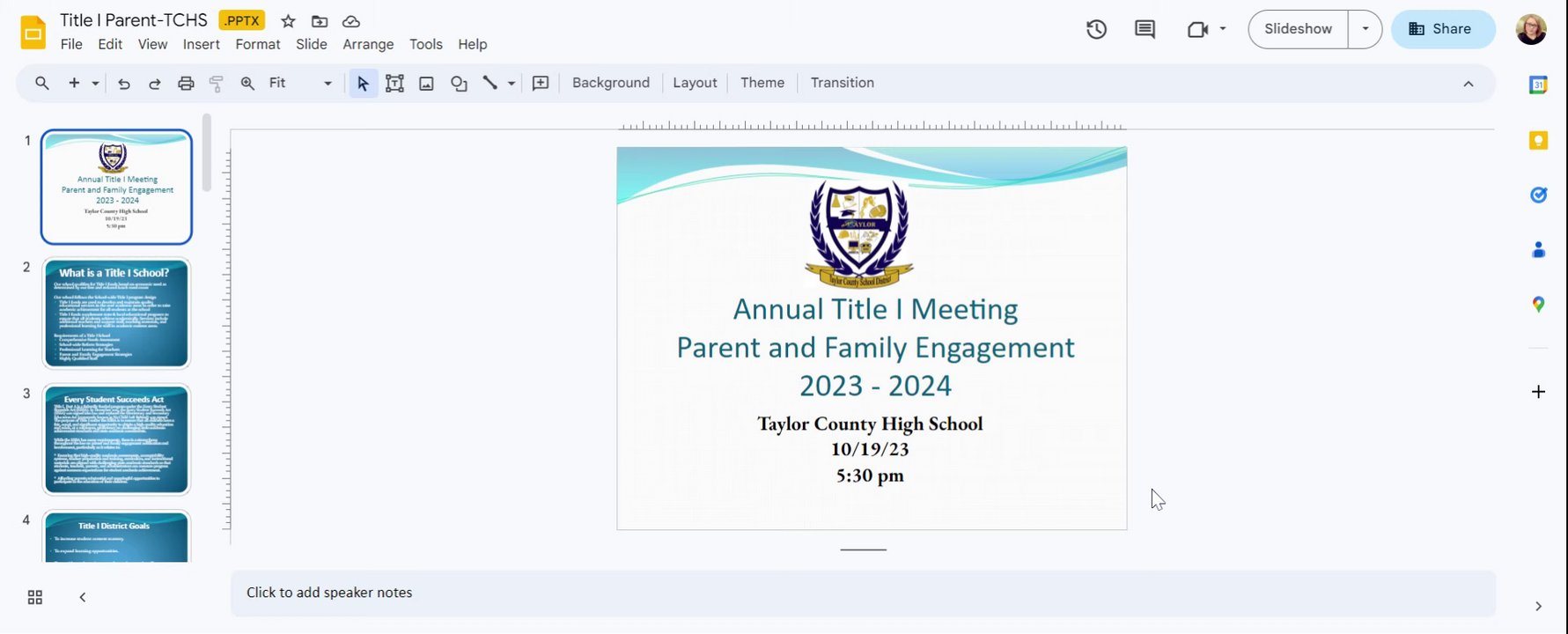Open the File menu
This screenshot has height=634, width=1568.
(x=71, y=44)
